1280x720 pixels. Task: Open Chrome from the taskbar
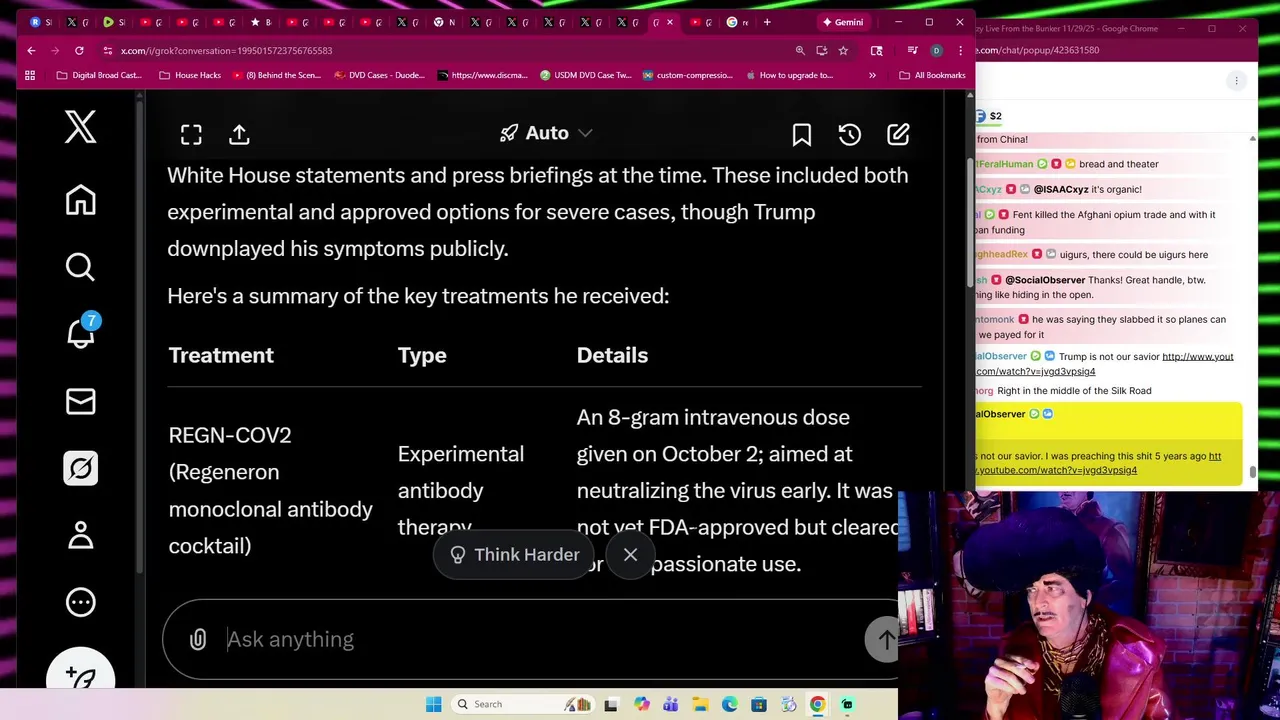[817, 704]
